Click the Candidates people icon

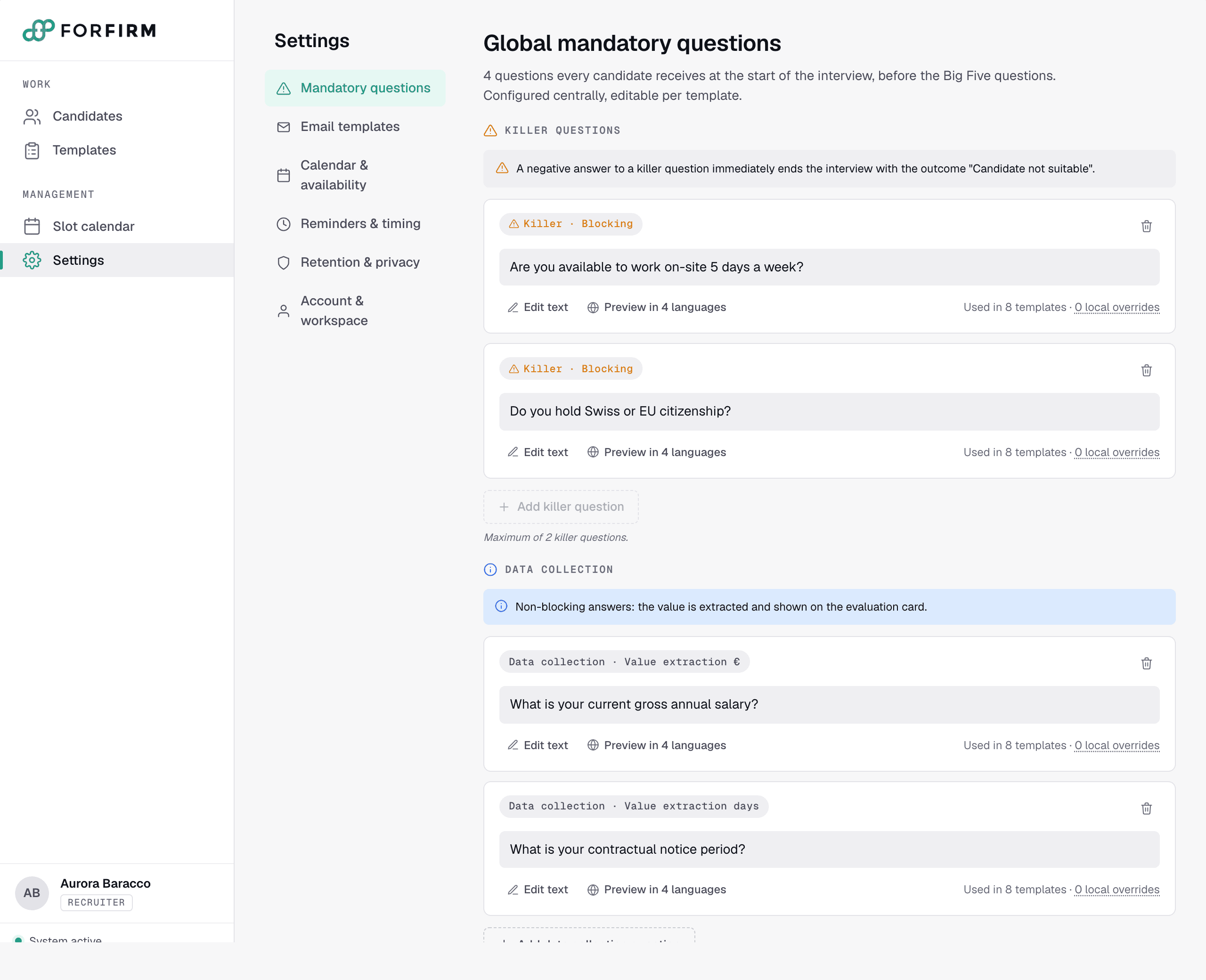(x=32, y=116)
